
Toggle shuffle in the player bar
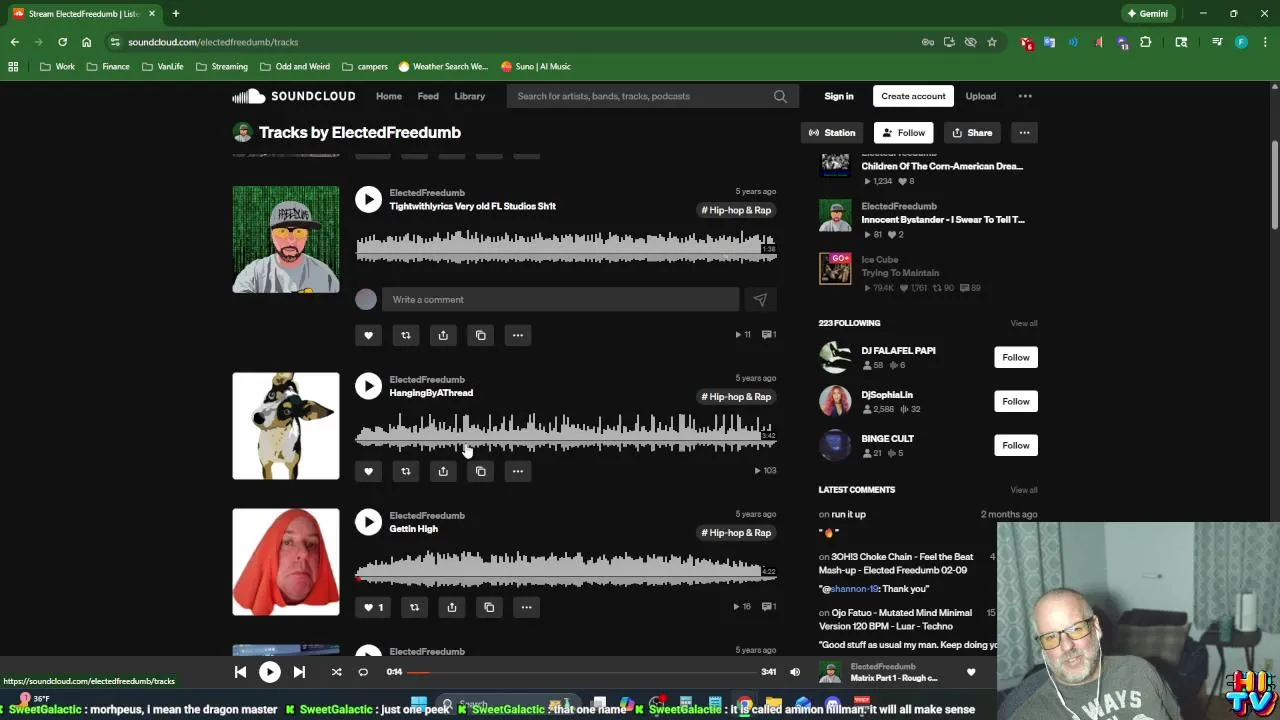point(336,672)
